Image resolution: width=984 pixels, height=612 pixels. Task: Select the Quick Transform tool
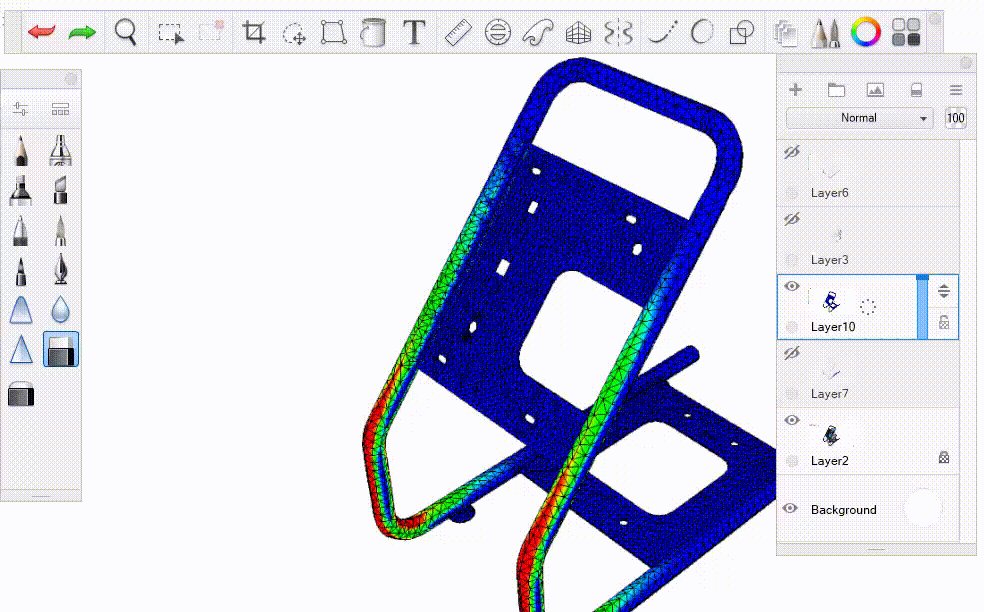[x=294, y=33]
